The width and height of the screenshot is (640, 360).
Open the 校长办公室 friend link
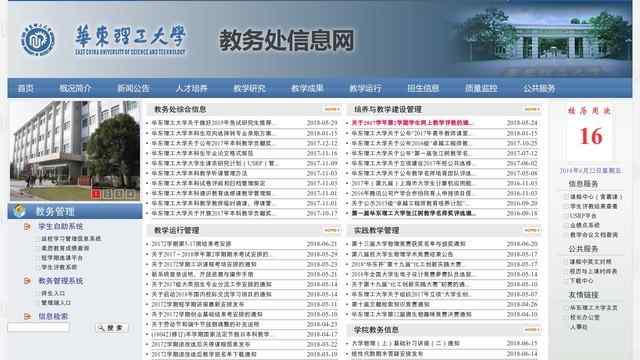coord(585,317)
